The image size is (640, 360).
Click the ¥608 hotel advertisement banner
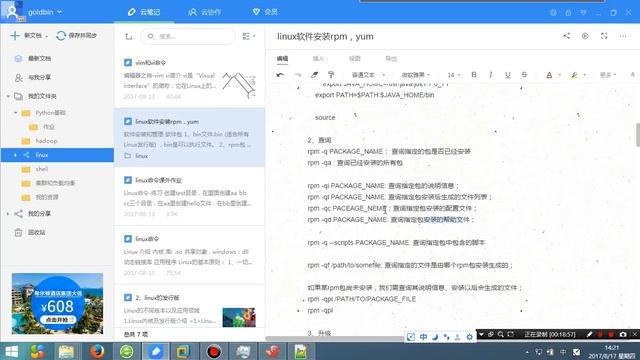tap(57, 304)
